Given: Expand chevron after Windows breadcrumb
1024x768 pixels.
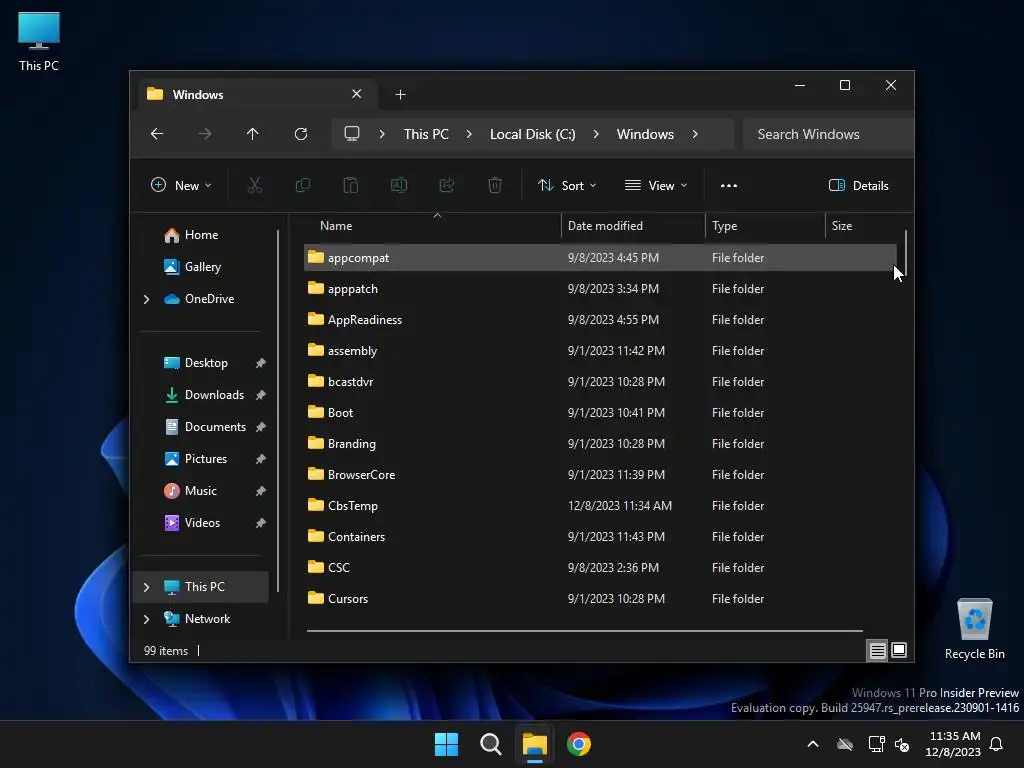Looking at the screenshot, I should coord(695,134).
